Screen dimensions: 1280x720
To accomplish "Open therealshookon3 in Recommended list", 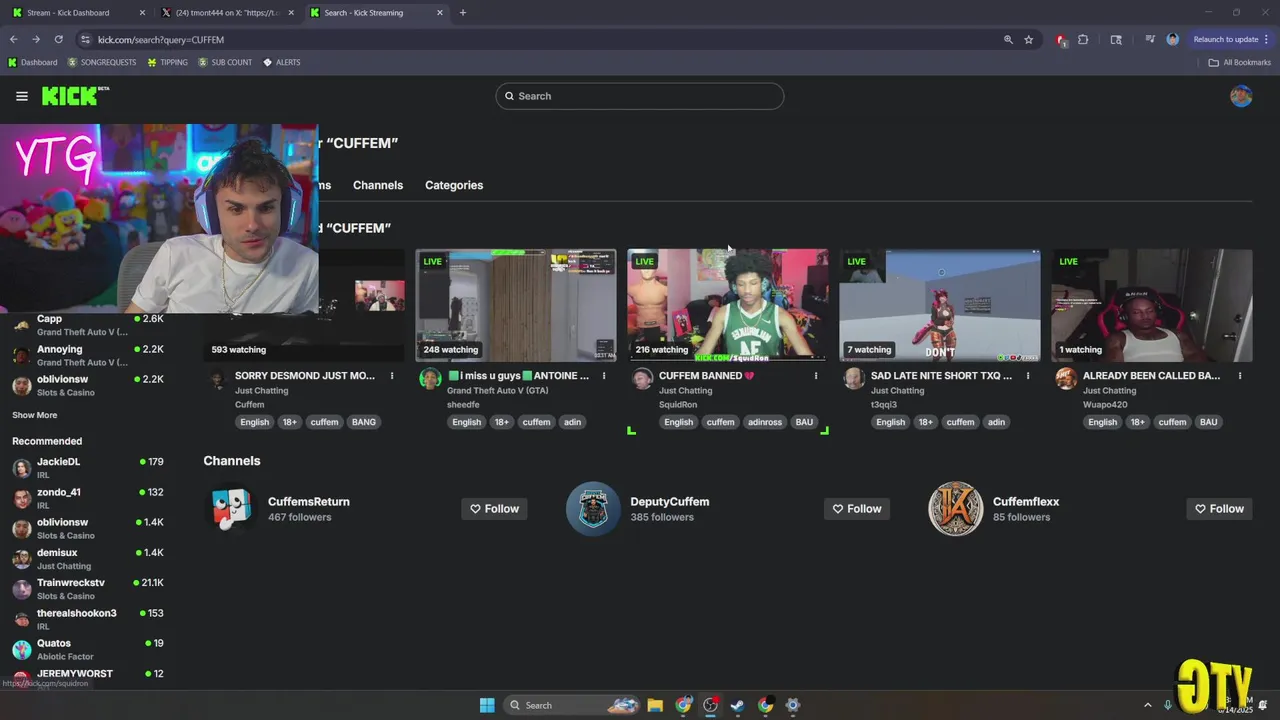I will [x=88, y=619].
